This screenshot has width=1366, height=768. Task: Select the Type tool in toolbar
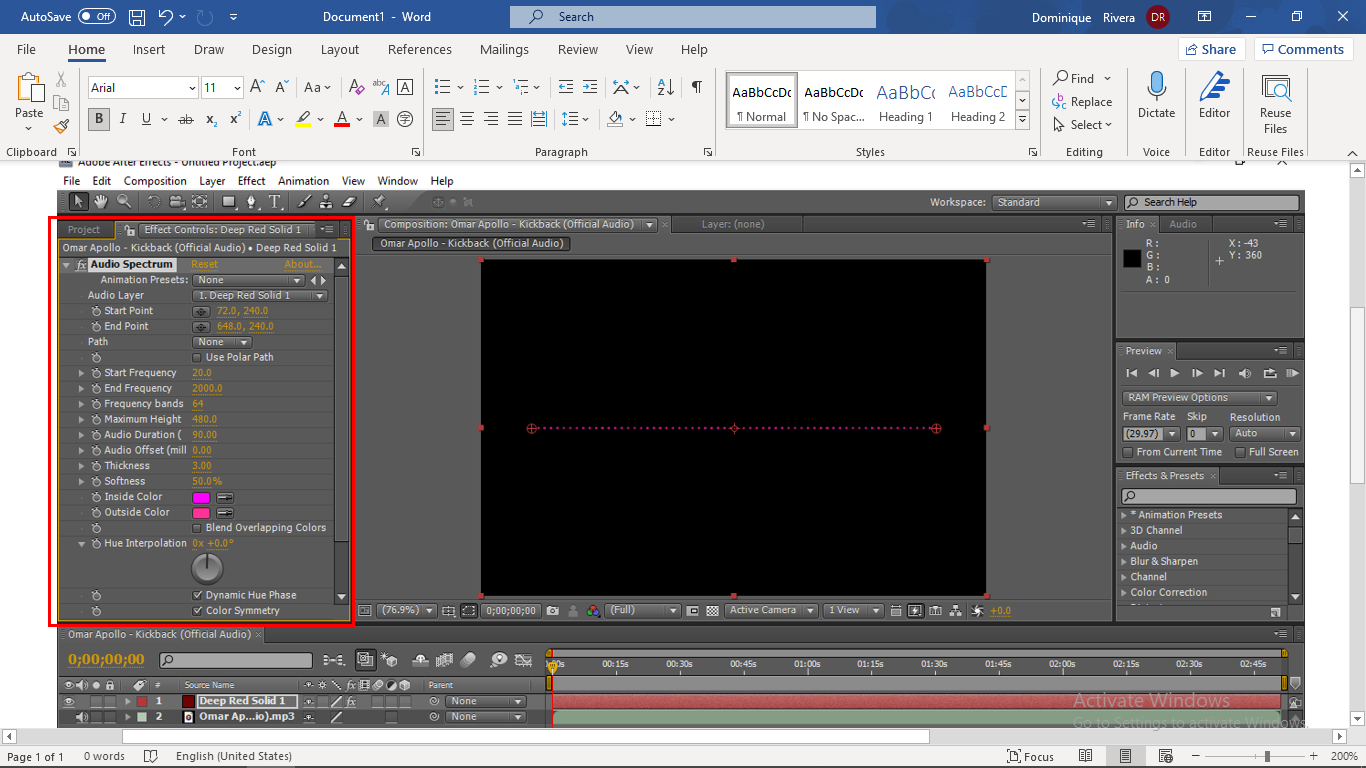[x=274, y=202]
